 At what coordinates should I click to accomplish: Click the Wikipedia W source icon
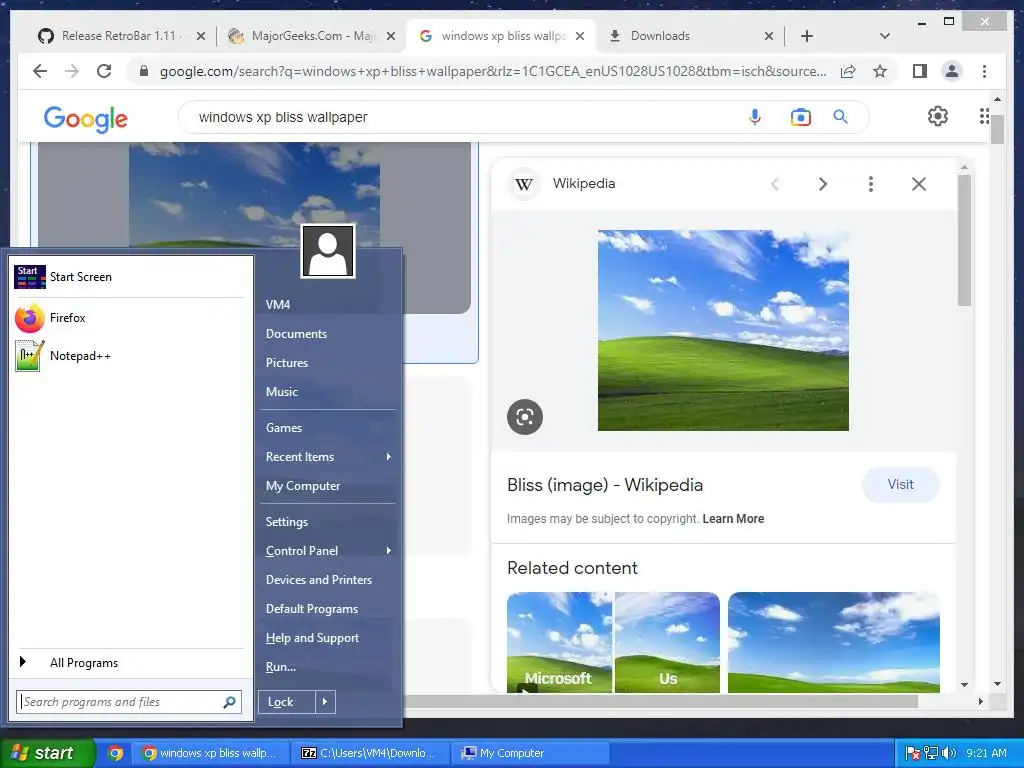click(x=524, y=184)
